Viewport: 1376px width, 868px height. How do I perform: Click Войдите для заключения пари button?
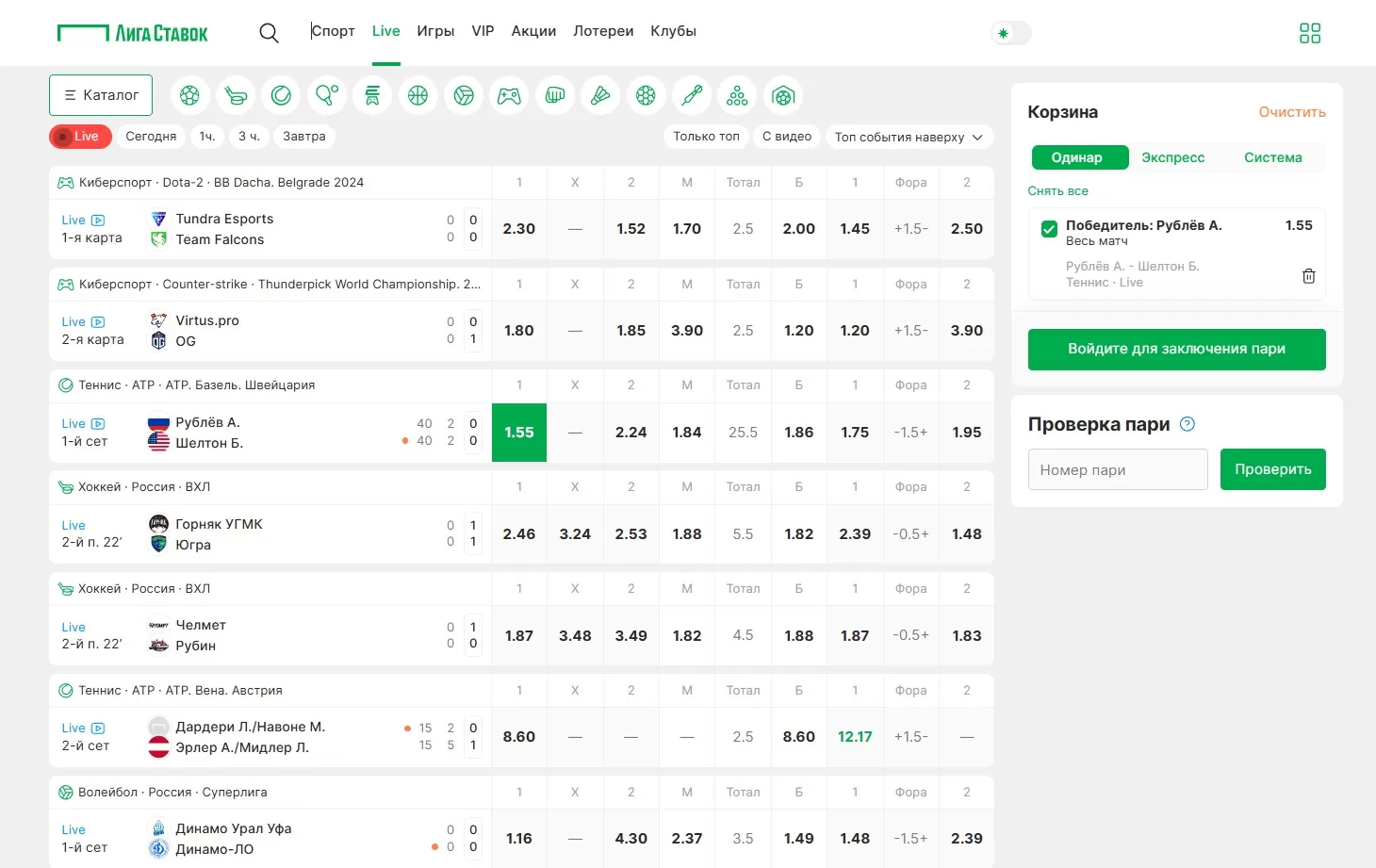pyautogui.click(x=1176, y=349)
